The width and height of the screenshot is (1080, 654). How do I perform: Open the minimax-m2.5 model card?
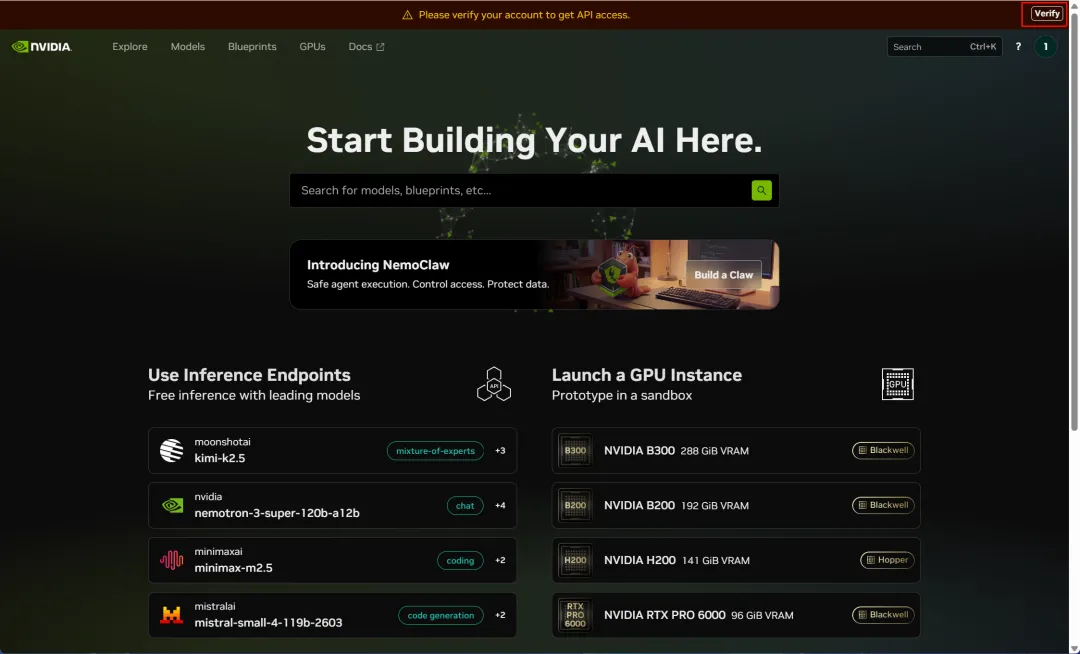click(x=332, y=560)
